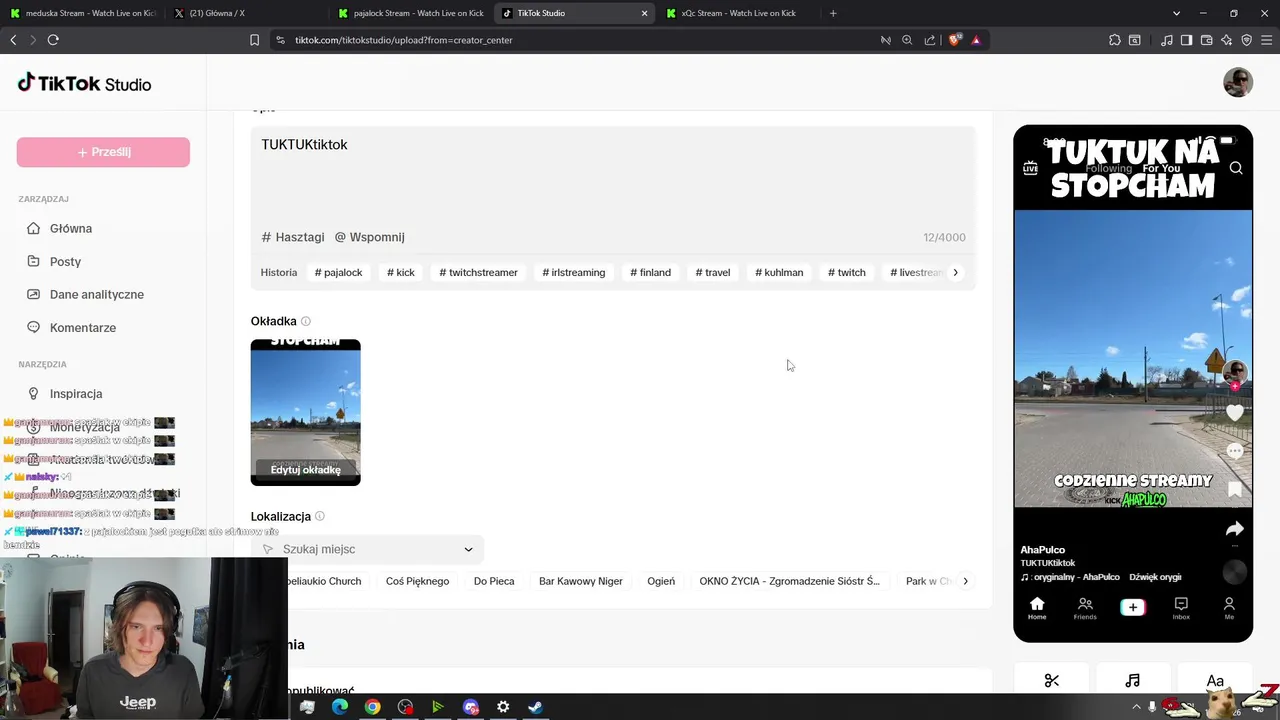
Task: Add the #twitch hashtag suggestion
Action: pyautogui.click(x=847, y=272)
